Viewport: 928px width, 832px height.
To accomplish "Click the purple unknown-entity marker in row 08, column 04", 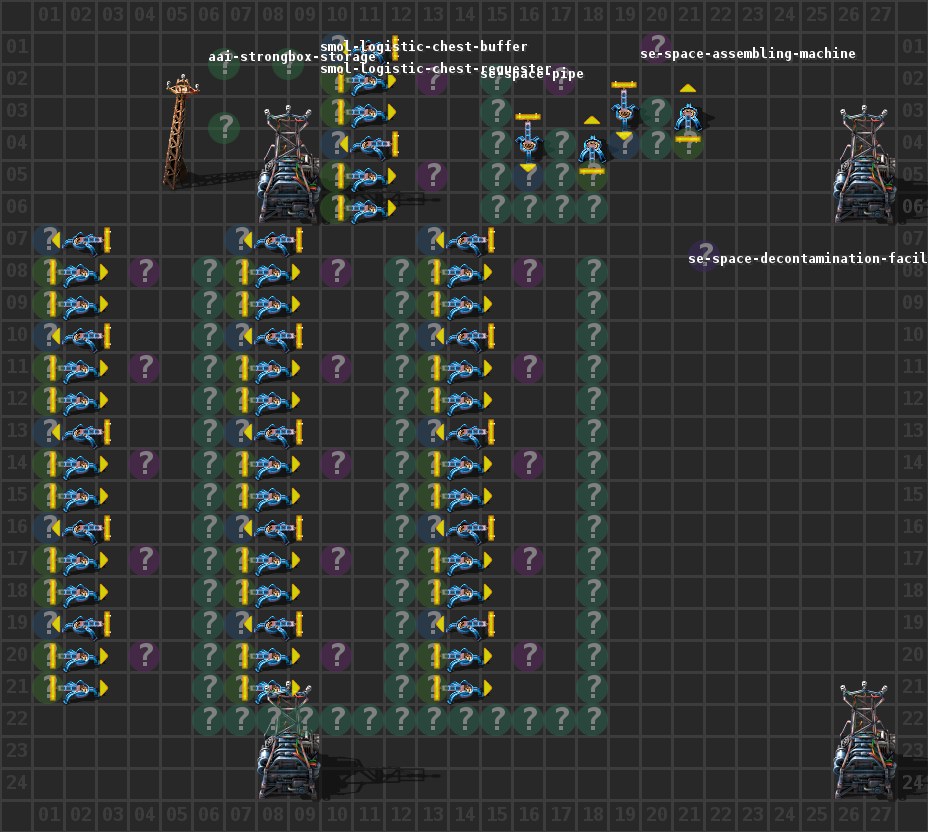I will coord(144,272).
